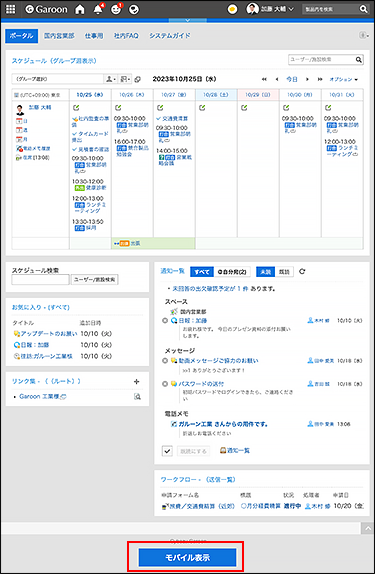Click the ユーザー/施設検索 button
The image size is (375, 574).
(x=94, y=280)
